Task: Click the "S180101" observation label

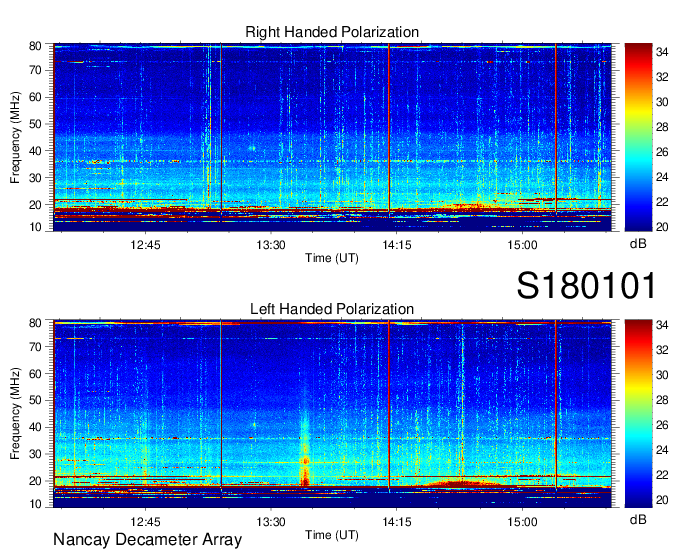Action: (586, 285)
